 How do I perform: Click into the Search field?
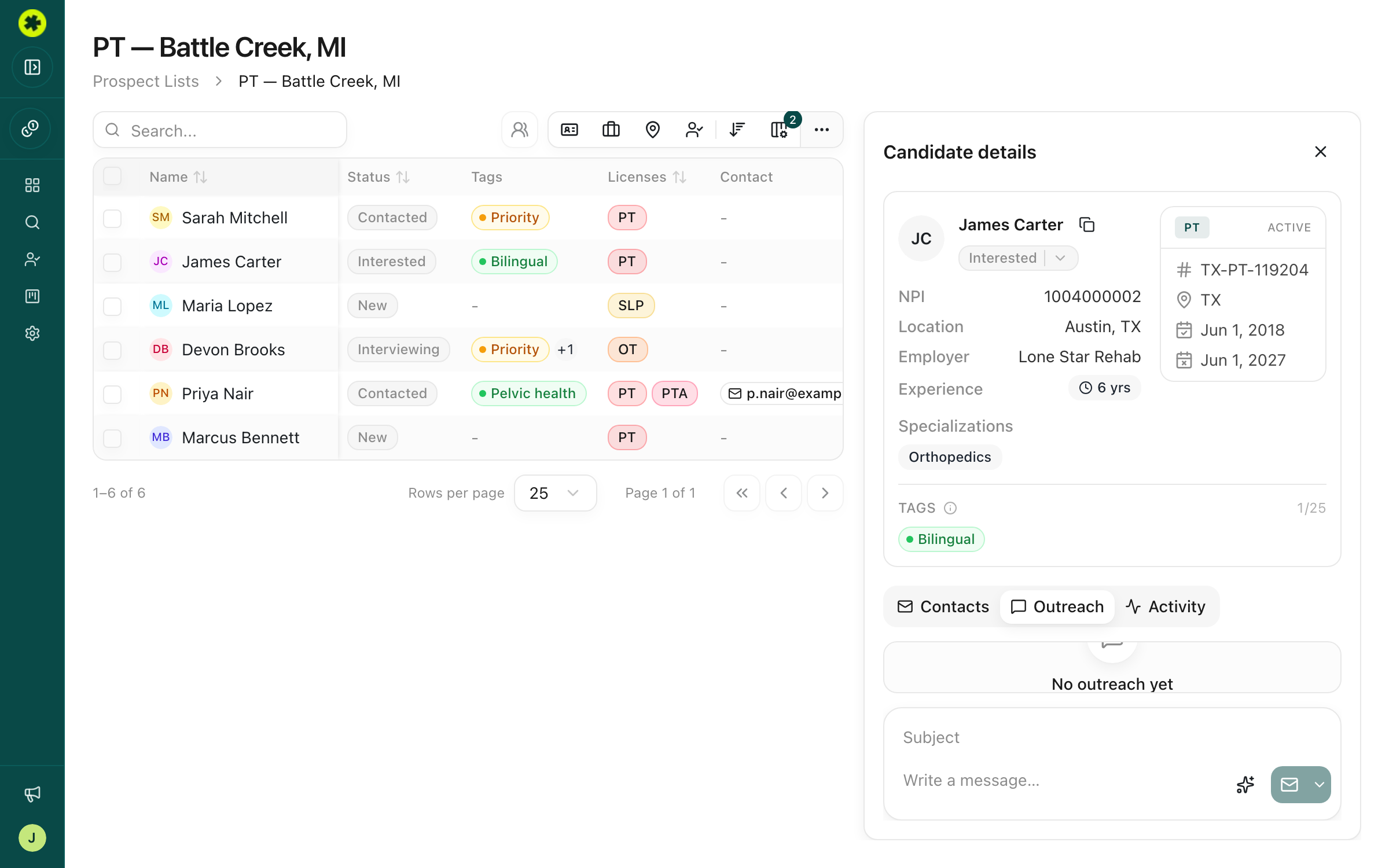[x=220, y=130]
